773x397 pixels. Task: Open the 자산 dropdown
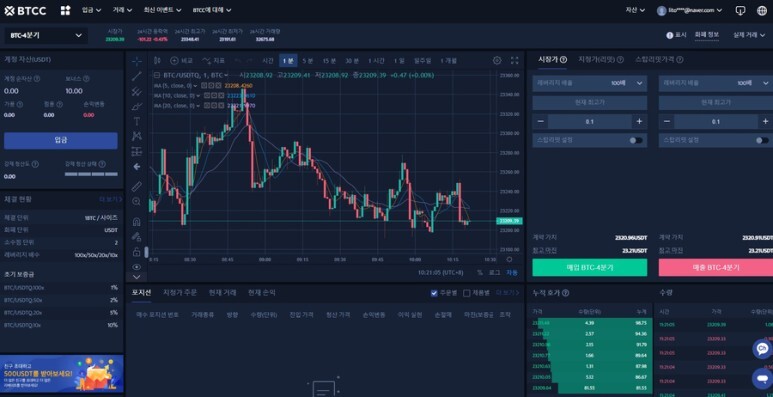[x=635, y=10]
